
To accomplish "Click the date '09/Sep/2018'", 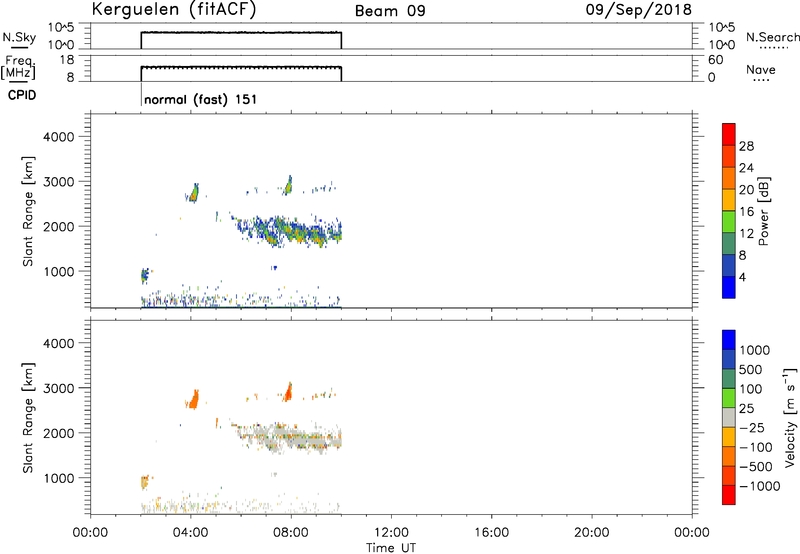I will click(x=639, y=10).
